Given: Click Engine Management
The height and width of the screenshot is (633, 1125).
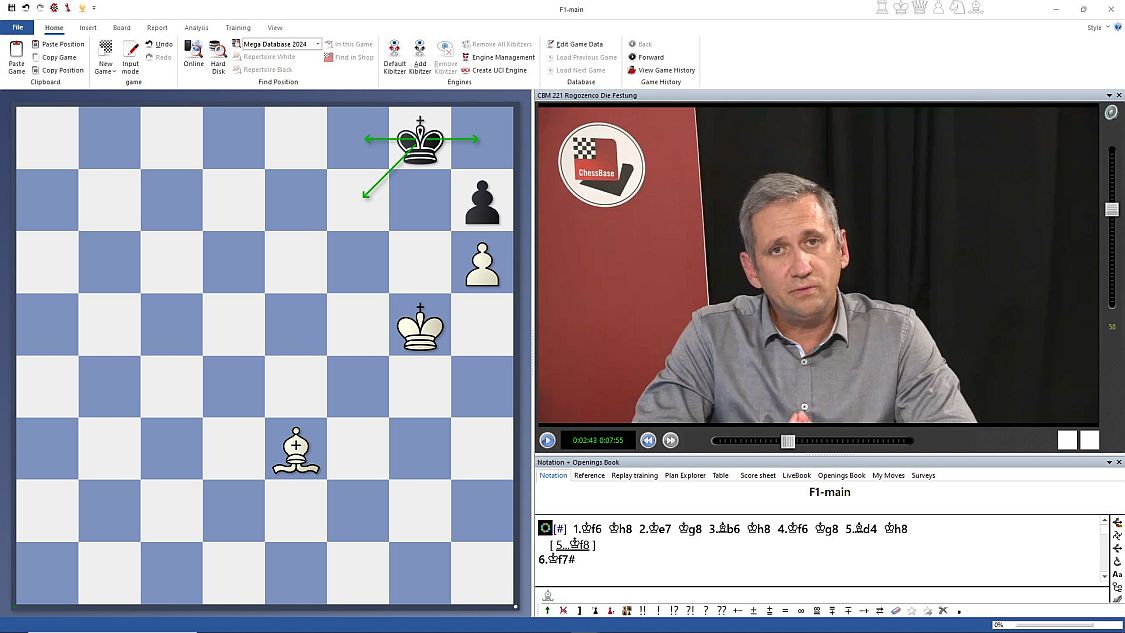Looking at the screenshot, I should coord(502,57).
